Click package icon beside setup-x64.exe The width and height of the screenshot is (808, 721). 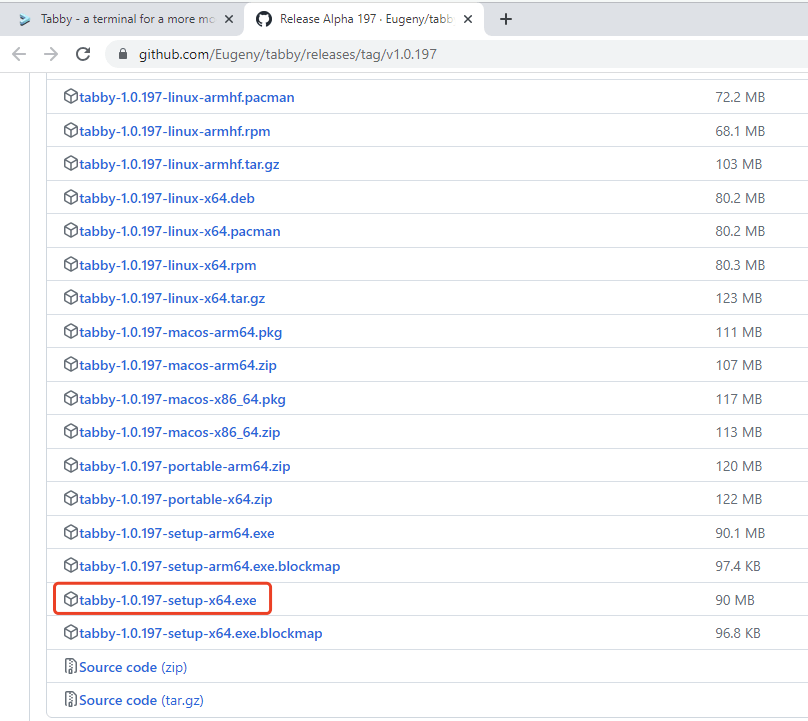click(x=71, y=599)
